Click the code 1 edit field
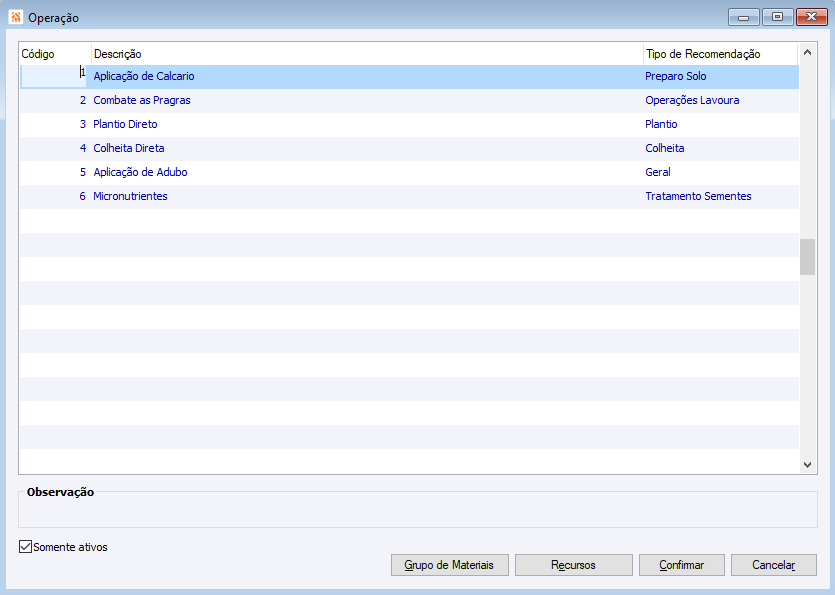Viewport: 835px width, 595px height. point(53,76)
